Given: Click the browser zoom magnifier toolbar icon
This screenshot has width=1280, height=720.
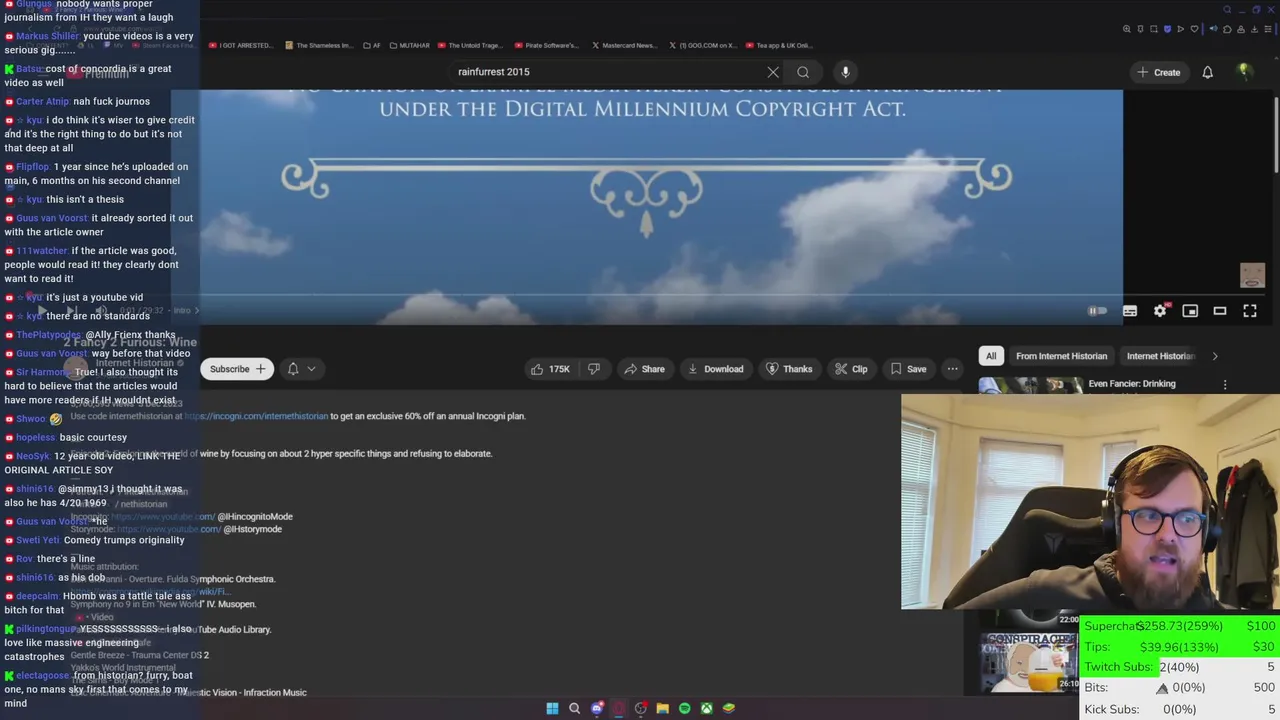Looking at the screenshot, I should tap(1127, 29).
